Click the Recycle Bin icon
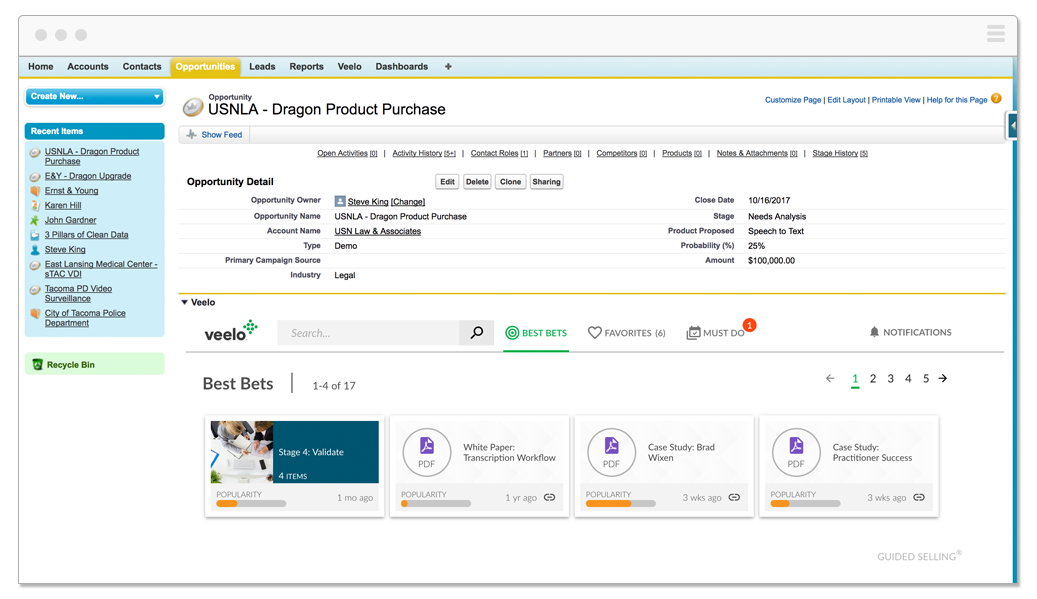Screen dimensions: 1037x599 pyautogui.click(x=37, y=364)
